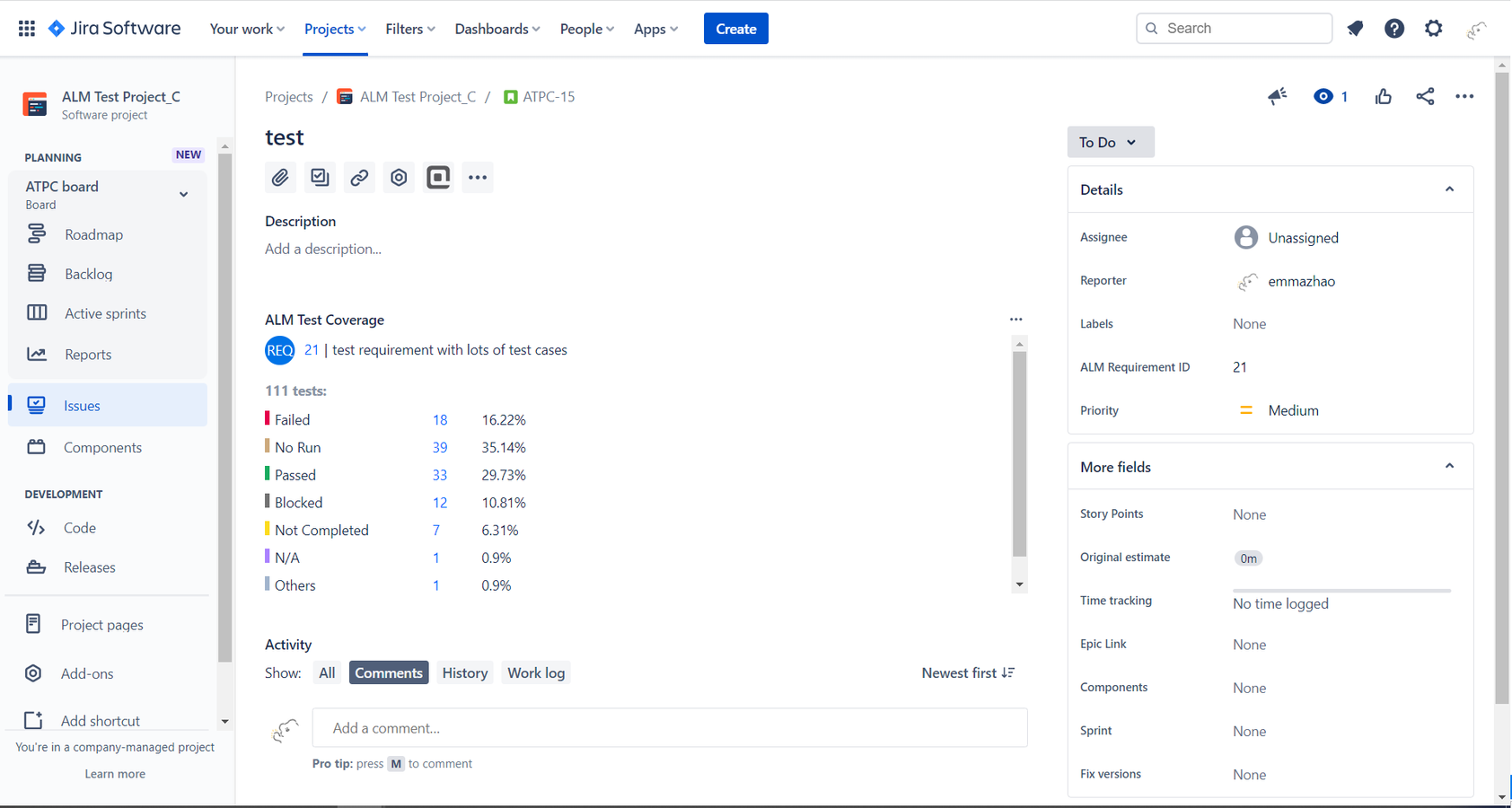Viewport: 1512px width, 808px height.
Task: Click the time tracking progress bar
Action: [1342, 591]
